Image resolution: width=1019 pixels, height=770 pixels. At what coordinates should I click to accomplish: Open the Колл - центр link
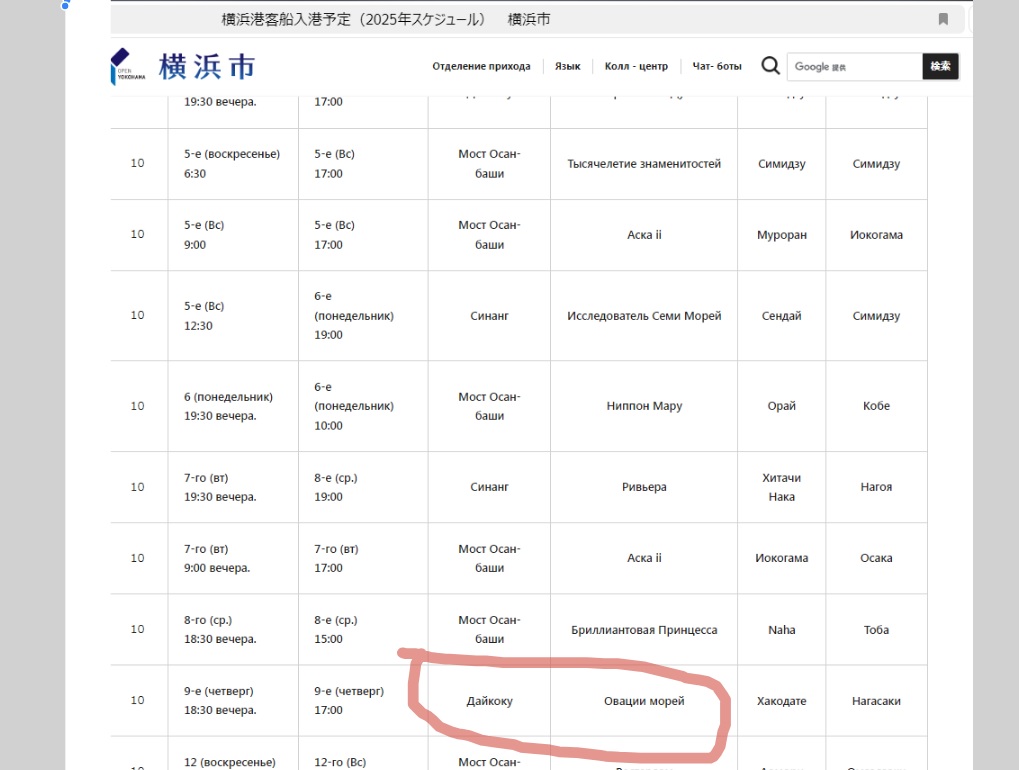(636, 66)
